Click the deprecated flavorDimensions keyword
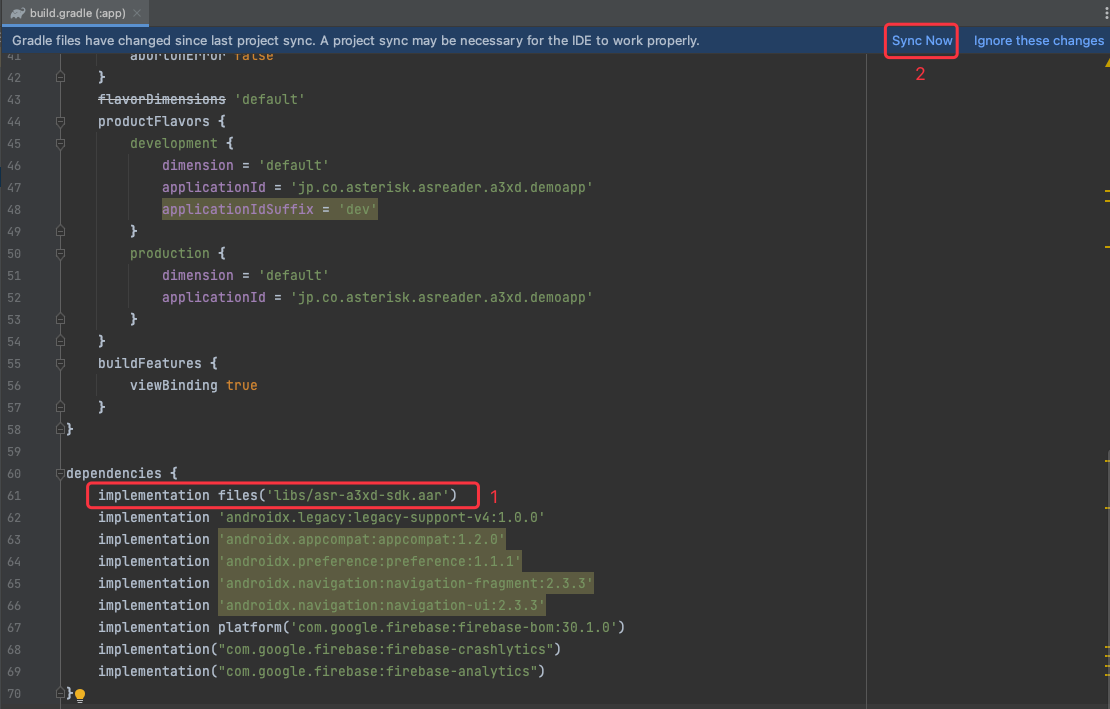 click(161, 99)
